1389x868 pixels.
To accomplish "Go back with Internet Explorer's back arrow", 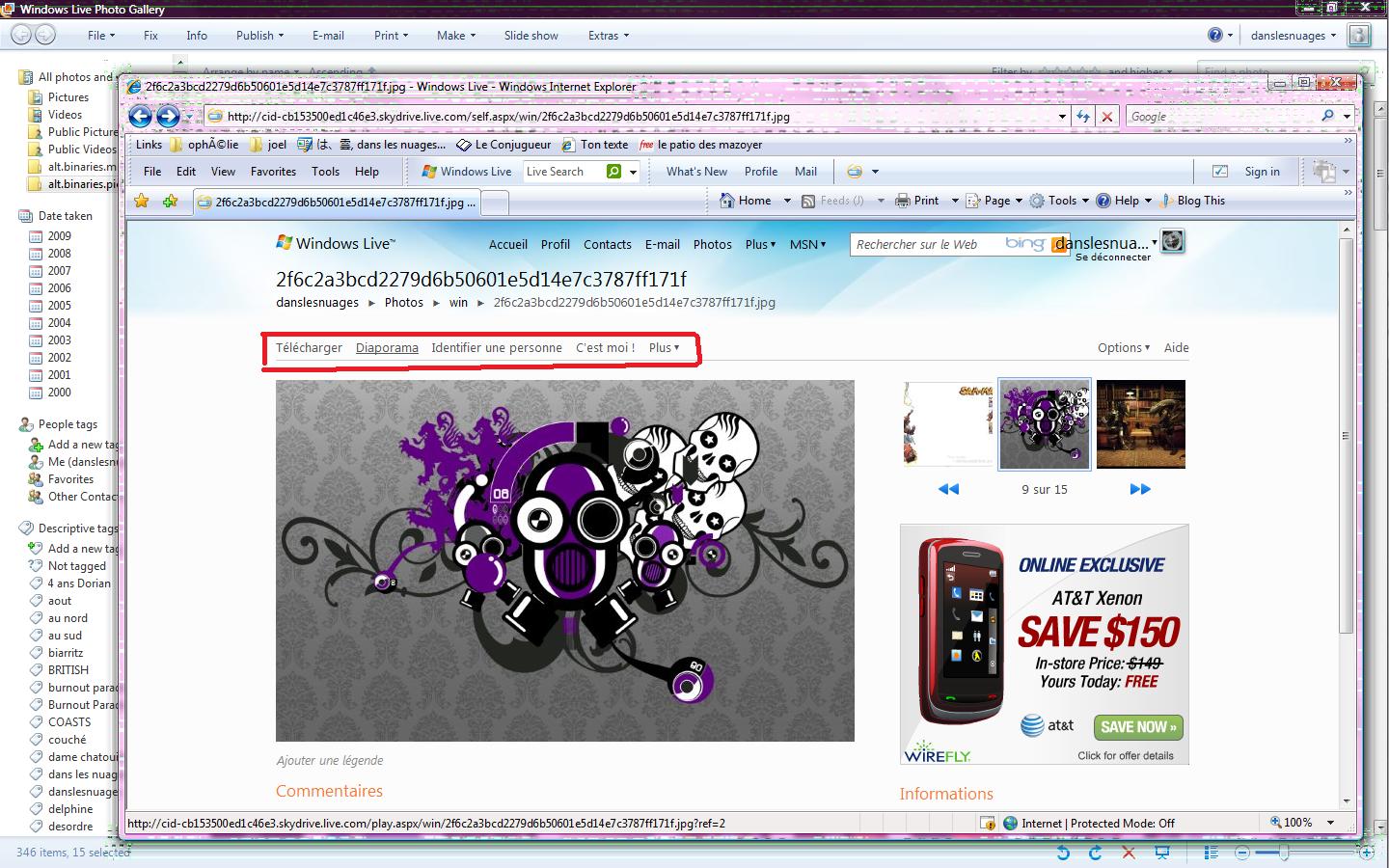I will pos(141,117).
